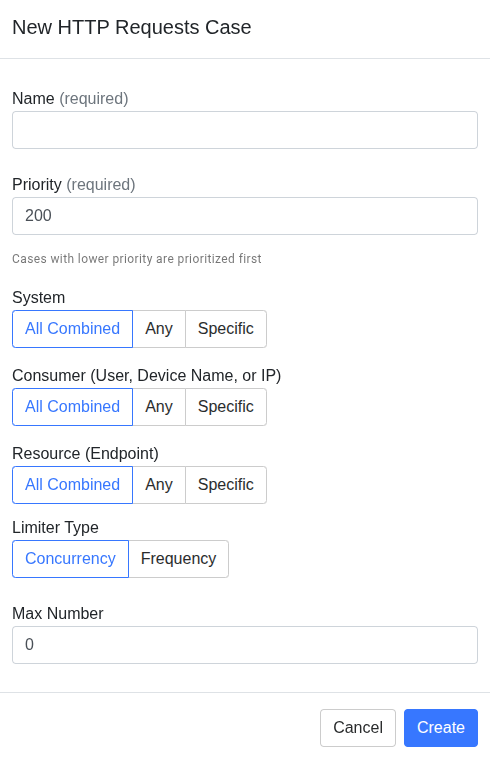The height and width of the screenshot is (759, 490).
Task: Choose Any for Consumer
Action: [159, 407]
